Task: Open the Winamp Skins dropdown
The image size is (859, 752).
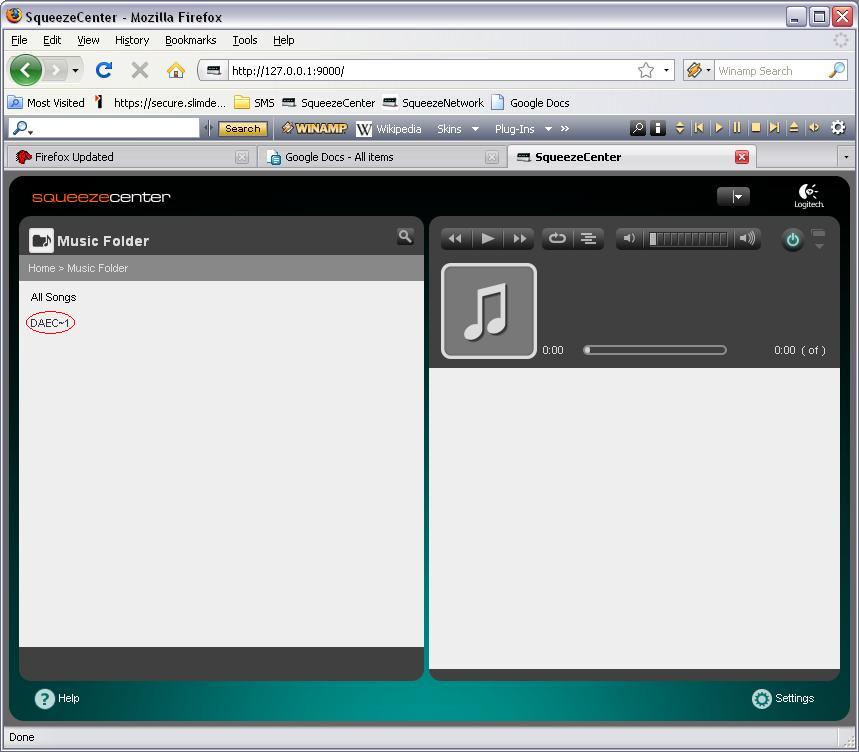Action: click(457, 129)
